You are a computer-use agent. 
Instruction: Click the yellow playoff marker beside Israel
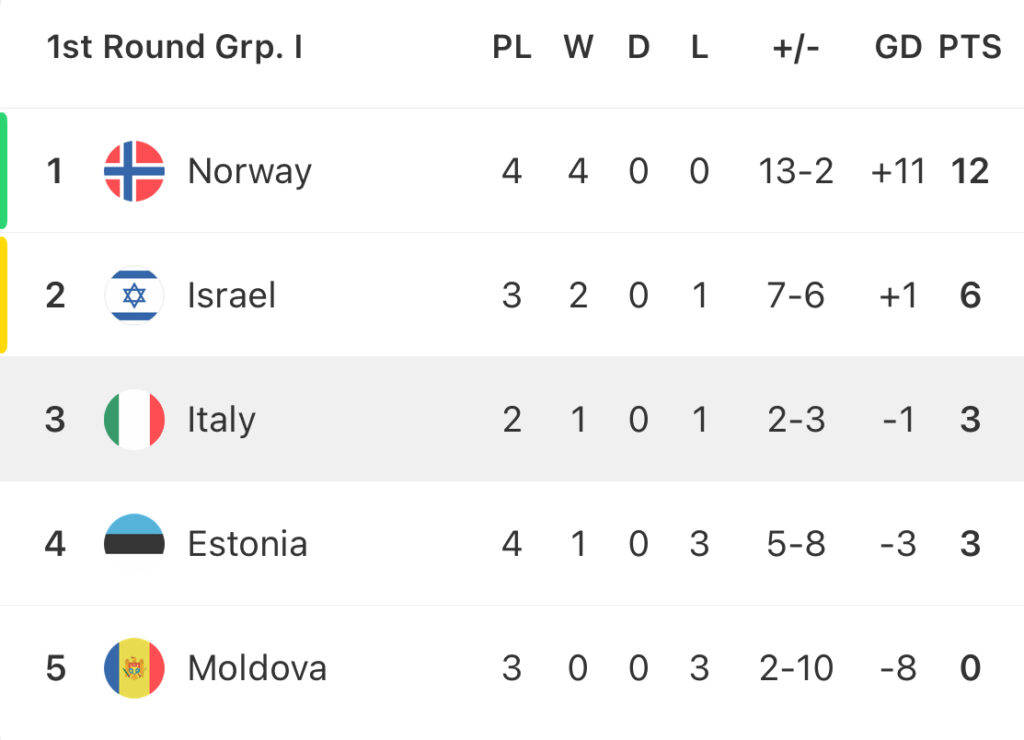point(3,295)
